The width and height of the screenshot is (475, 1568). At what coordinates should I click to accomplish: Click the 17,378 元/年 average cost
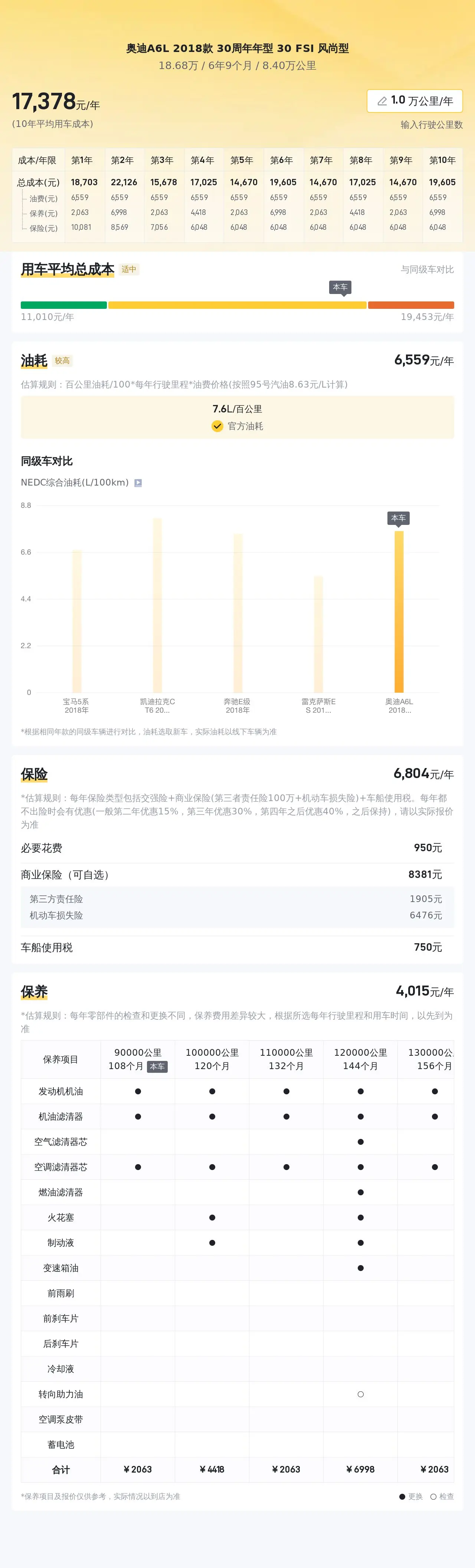[56, 102]
